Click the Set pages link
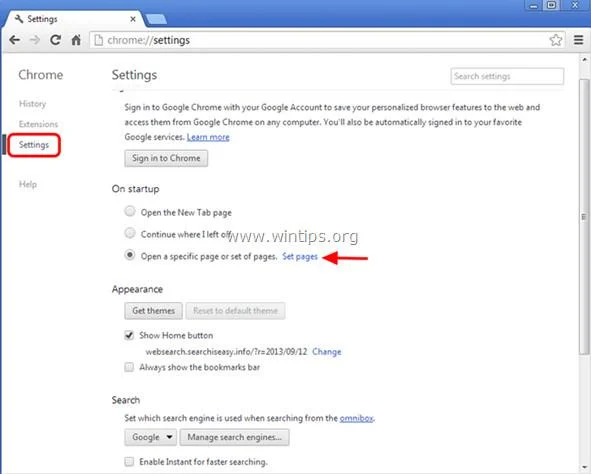591x474 pixels. (300, 257)
